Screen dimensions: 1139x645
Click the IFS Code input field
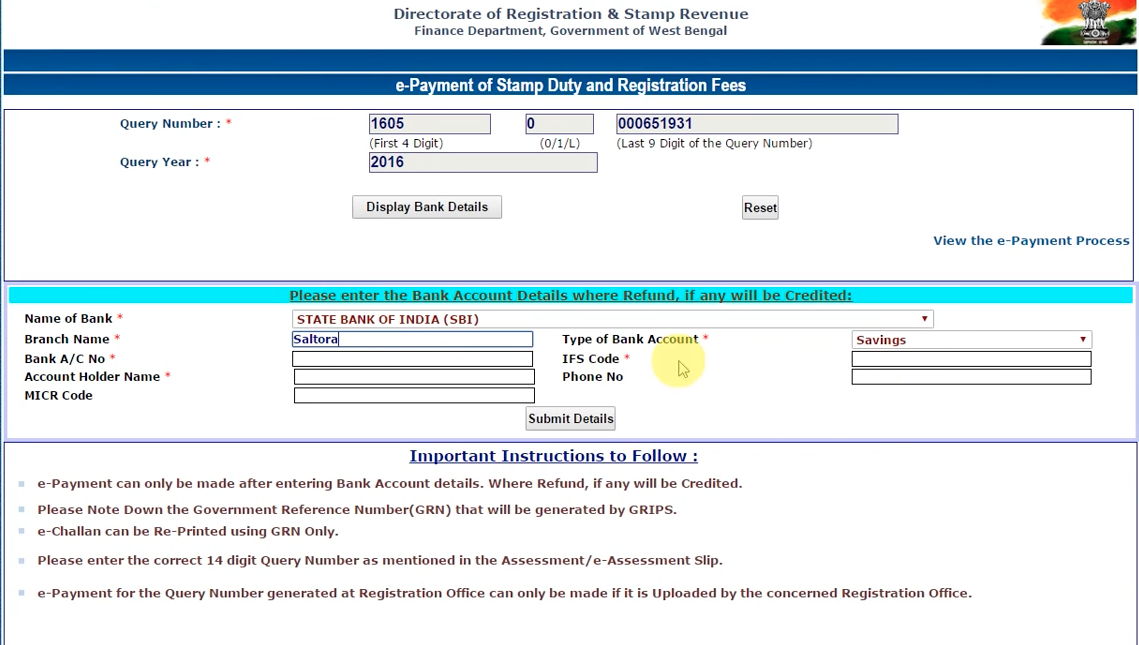(971, 359)
